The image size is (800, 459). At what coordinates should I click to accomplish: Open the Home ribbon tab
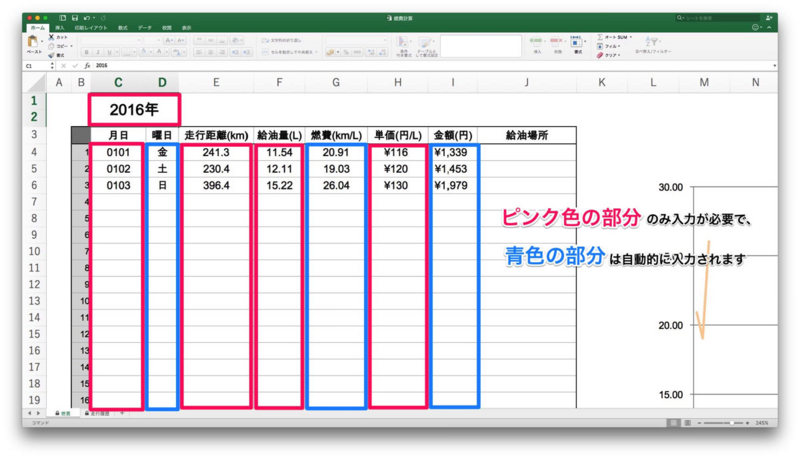click(x=37, y=28)
